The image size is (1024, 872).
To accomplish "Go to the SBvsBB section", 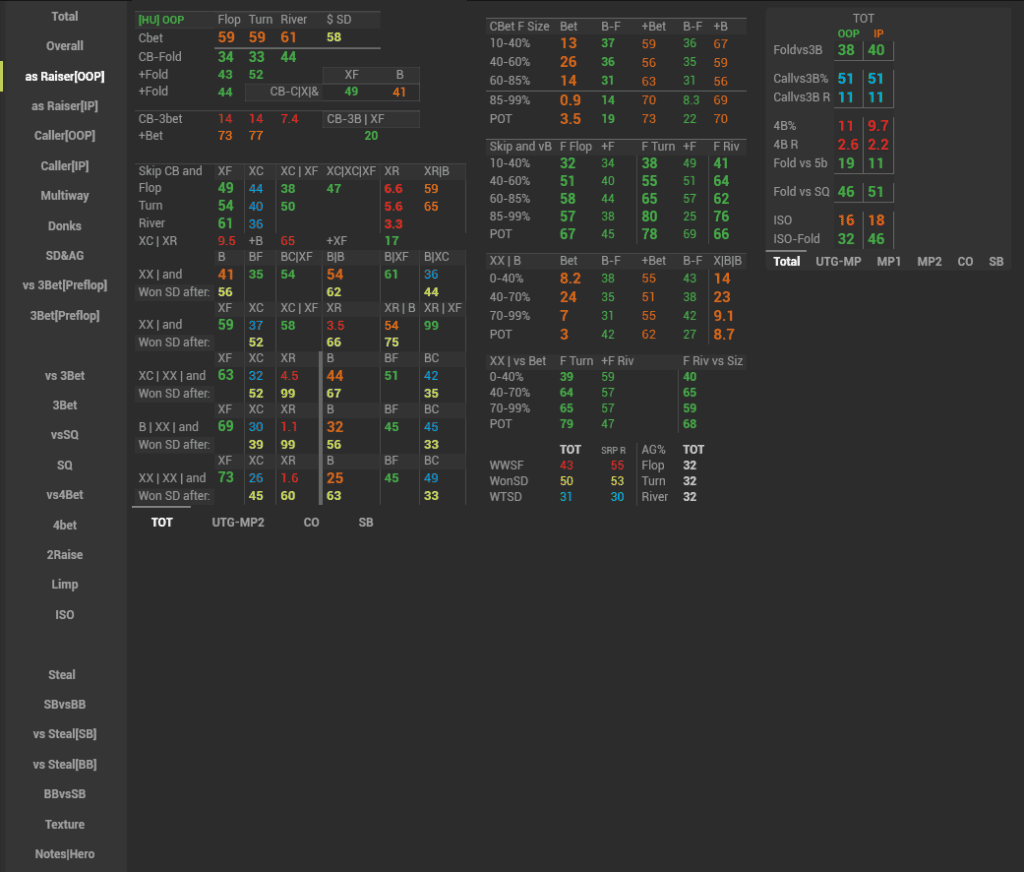I will [64, 705].
